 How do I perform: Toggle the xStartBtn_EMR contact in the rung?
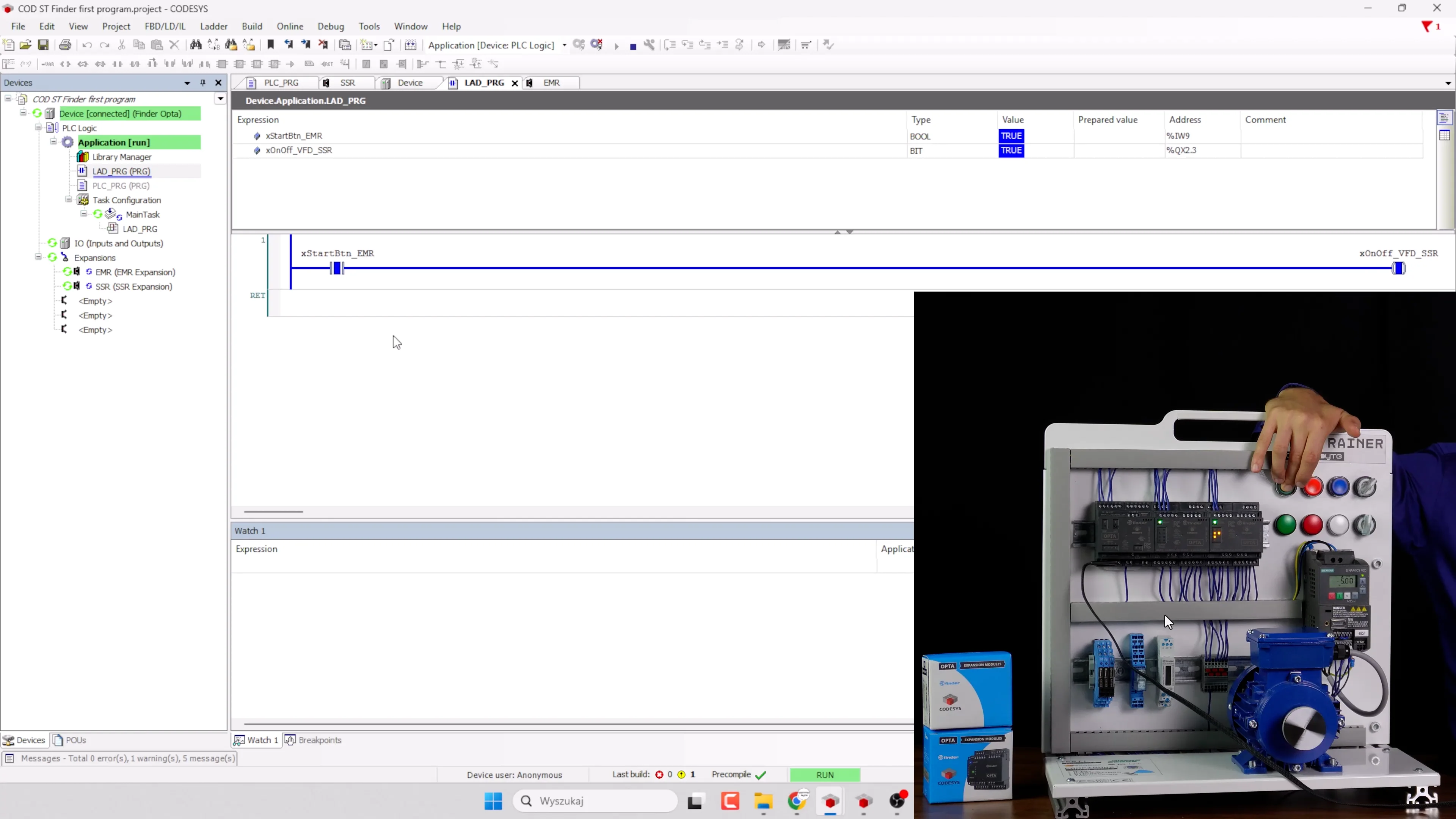[x=337, y=268]
